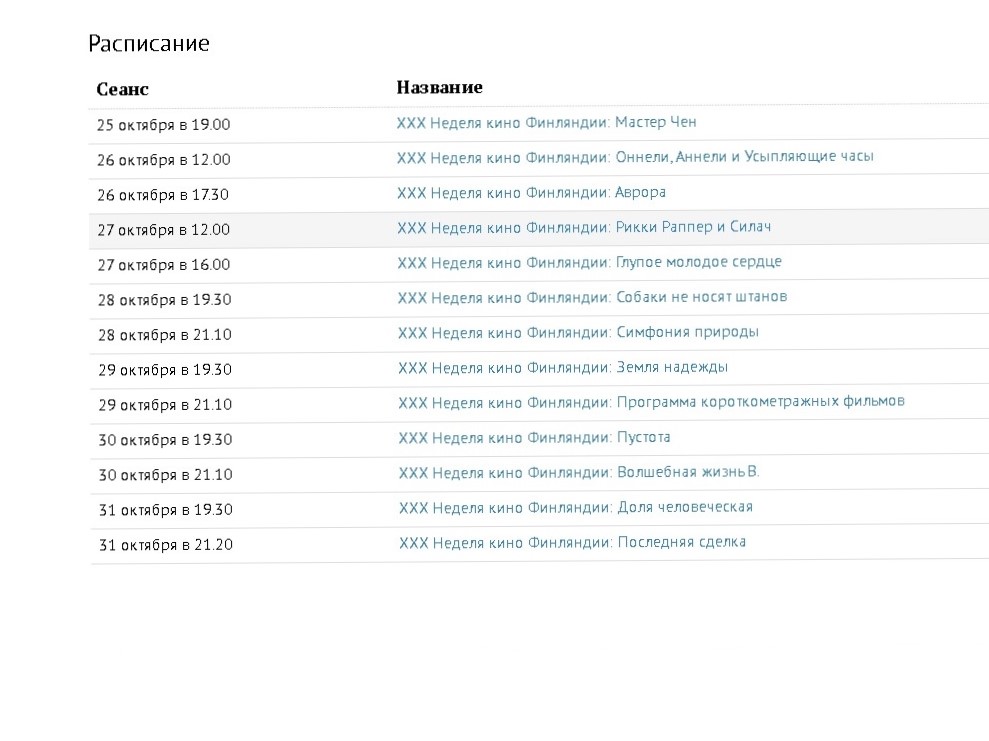
Task: Click the "Сеанс" column header
Action: 122,89
